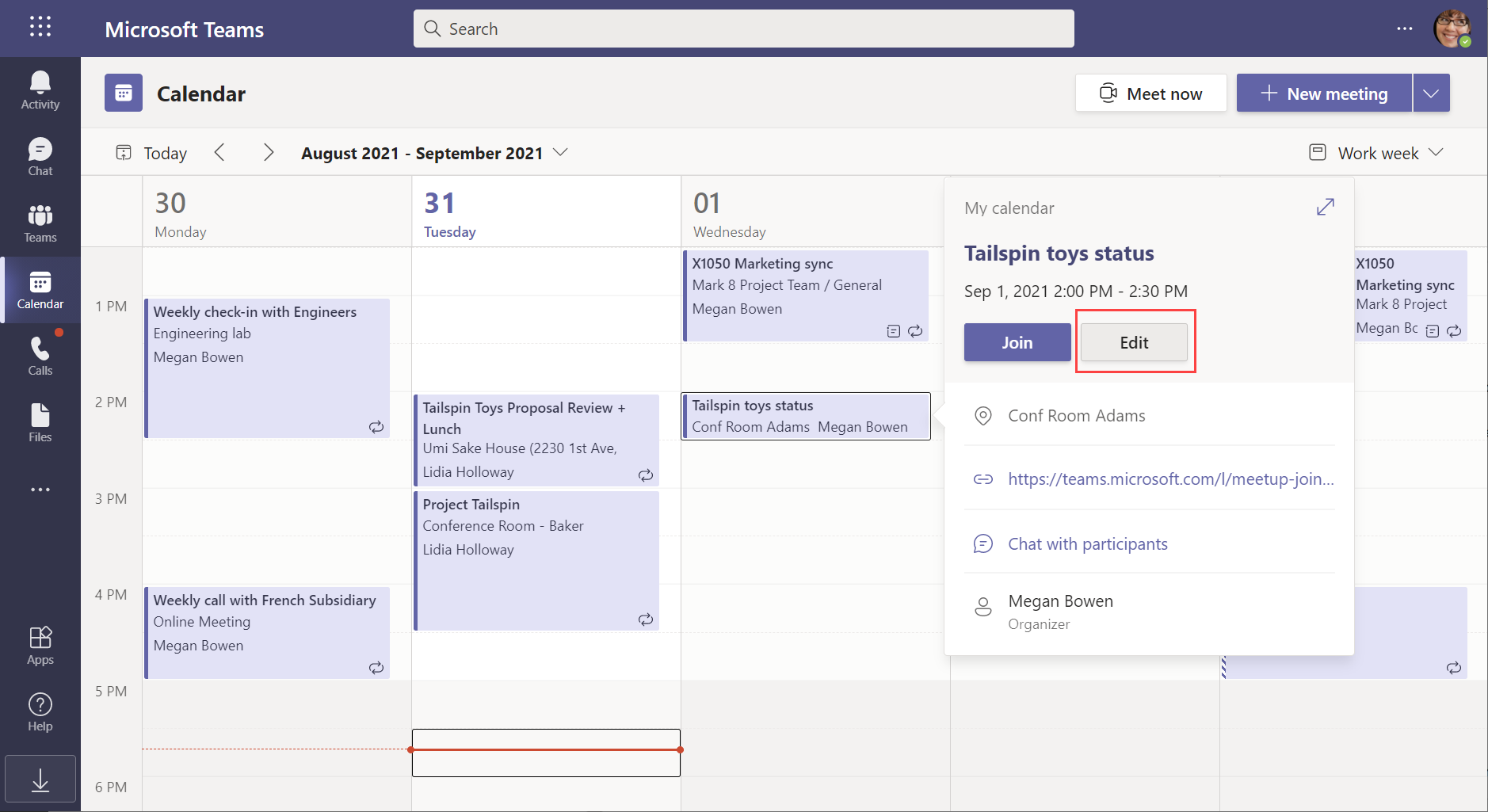Screen dimensions: 1488x812
Task: Go to previous week arrow
Action: [219, 152]
